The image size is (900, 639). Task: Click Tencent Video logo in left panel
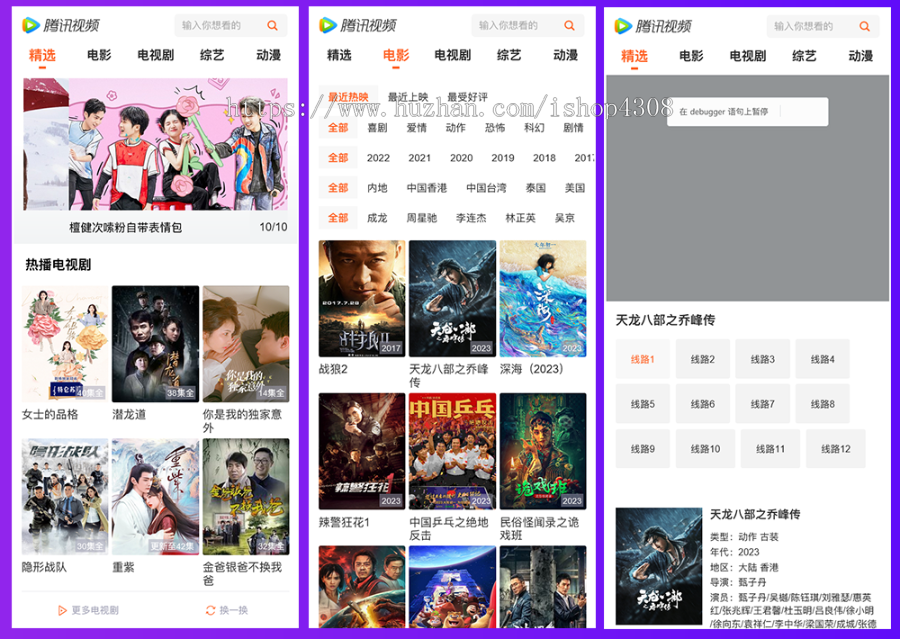(61, 25)
